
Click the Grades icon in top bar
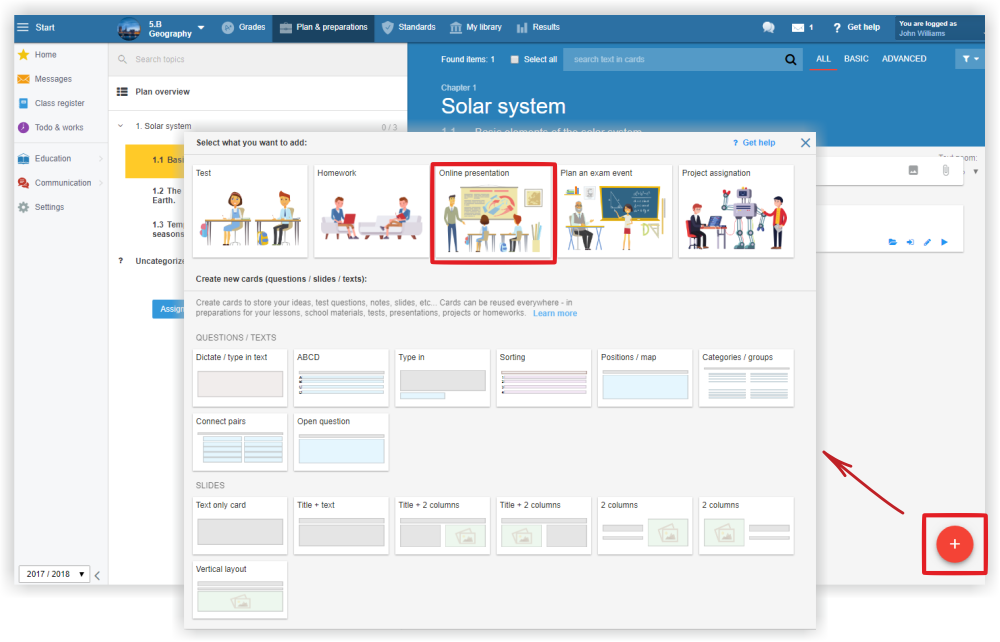228,27
